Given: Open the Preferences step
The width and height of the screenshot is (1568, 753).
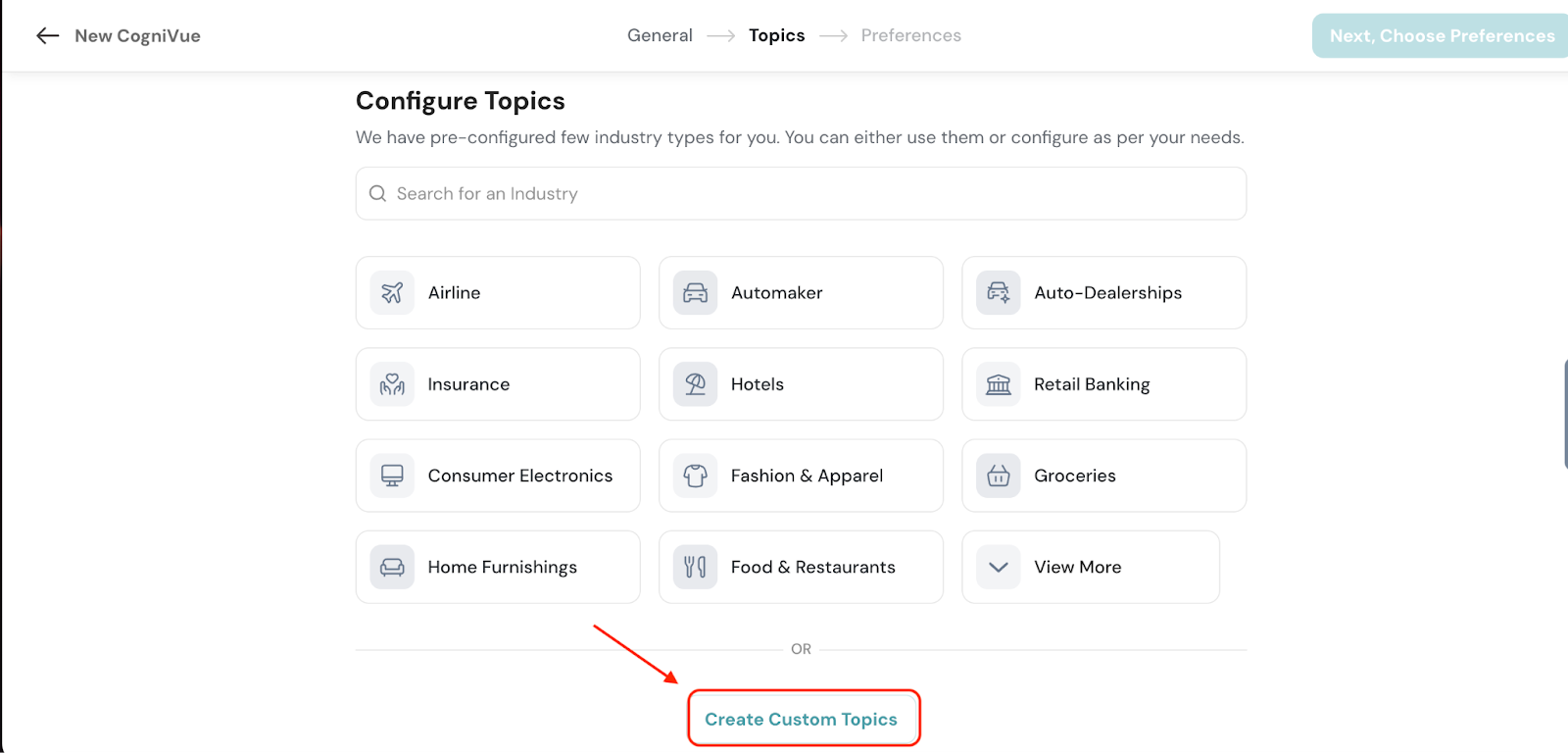Looking at the screenshot, I should click(910, 35).
